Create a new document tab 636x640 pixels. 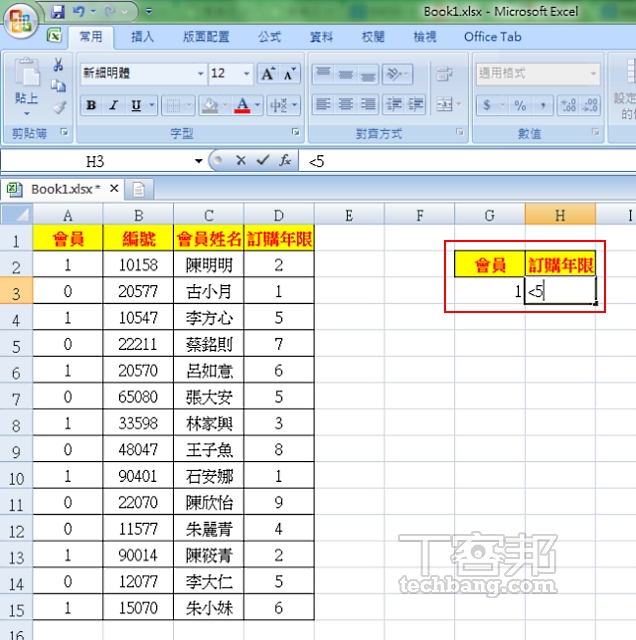139,189
